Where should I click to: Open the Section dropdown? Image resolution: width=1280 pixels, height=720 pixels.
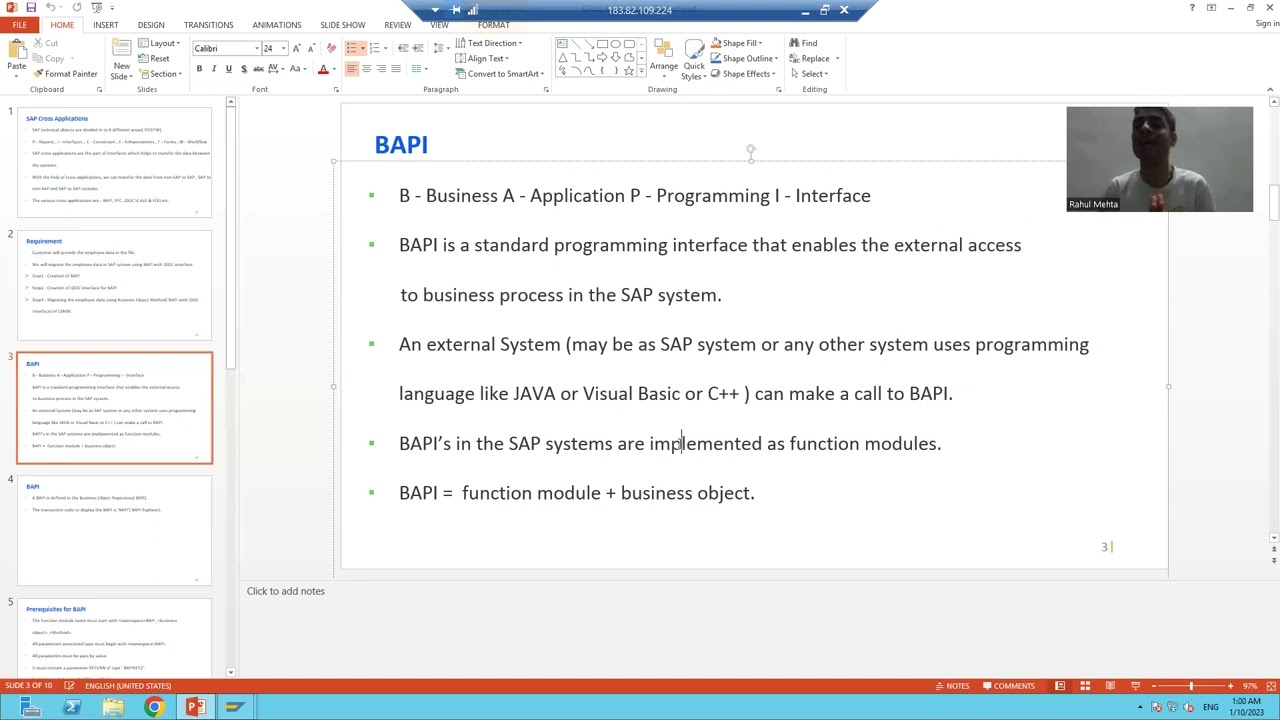click(159, 74)
